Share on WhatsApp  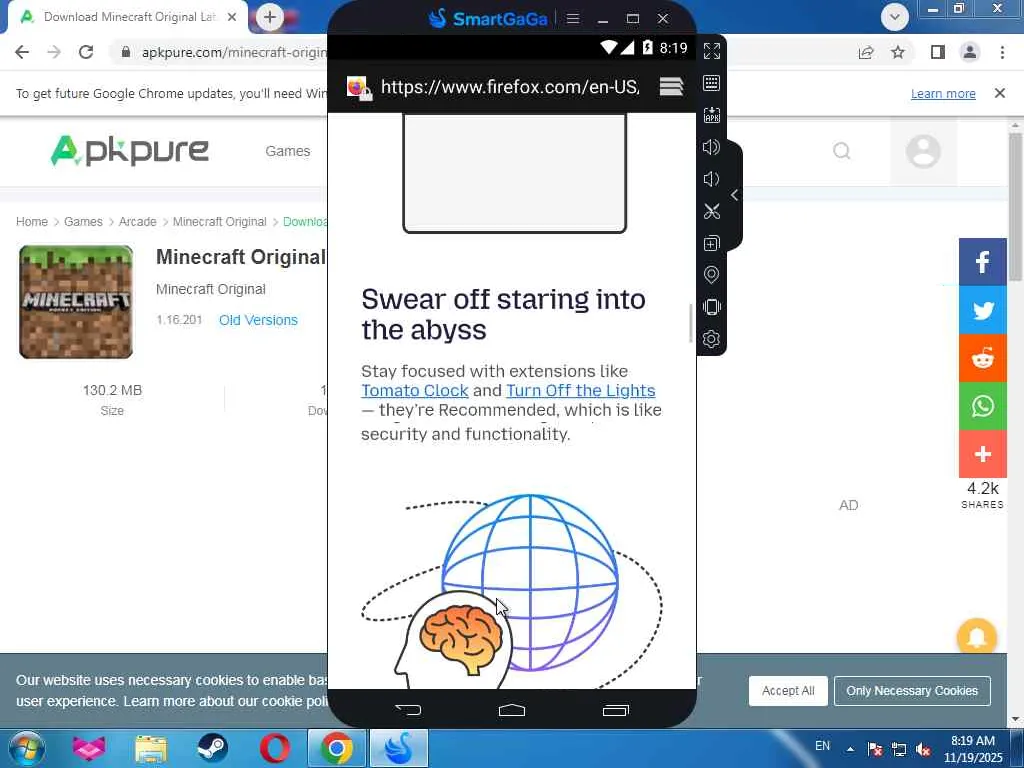(x=982, y=406)
